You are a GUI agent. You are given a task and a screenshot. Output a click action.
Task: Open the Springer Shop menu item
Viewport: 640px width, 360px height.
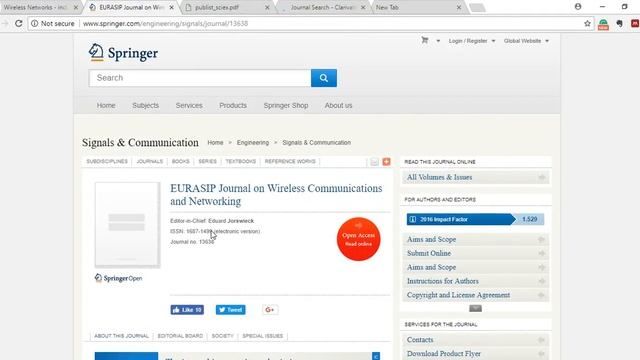(286, 105)
